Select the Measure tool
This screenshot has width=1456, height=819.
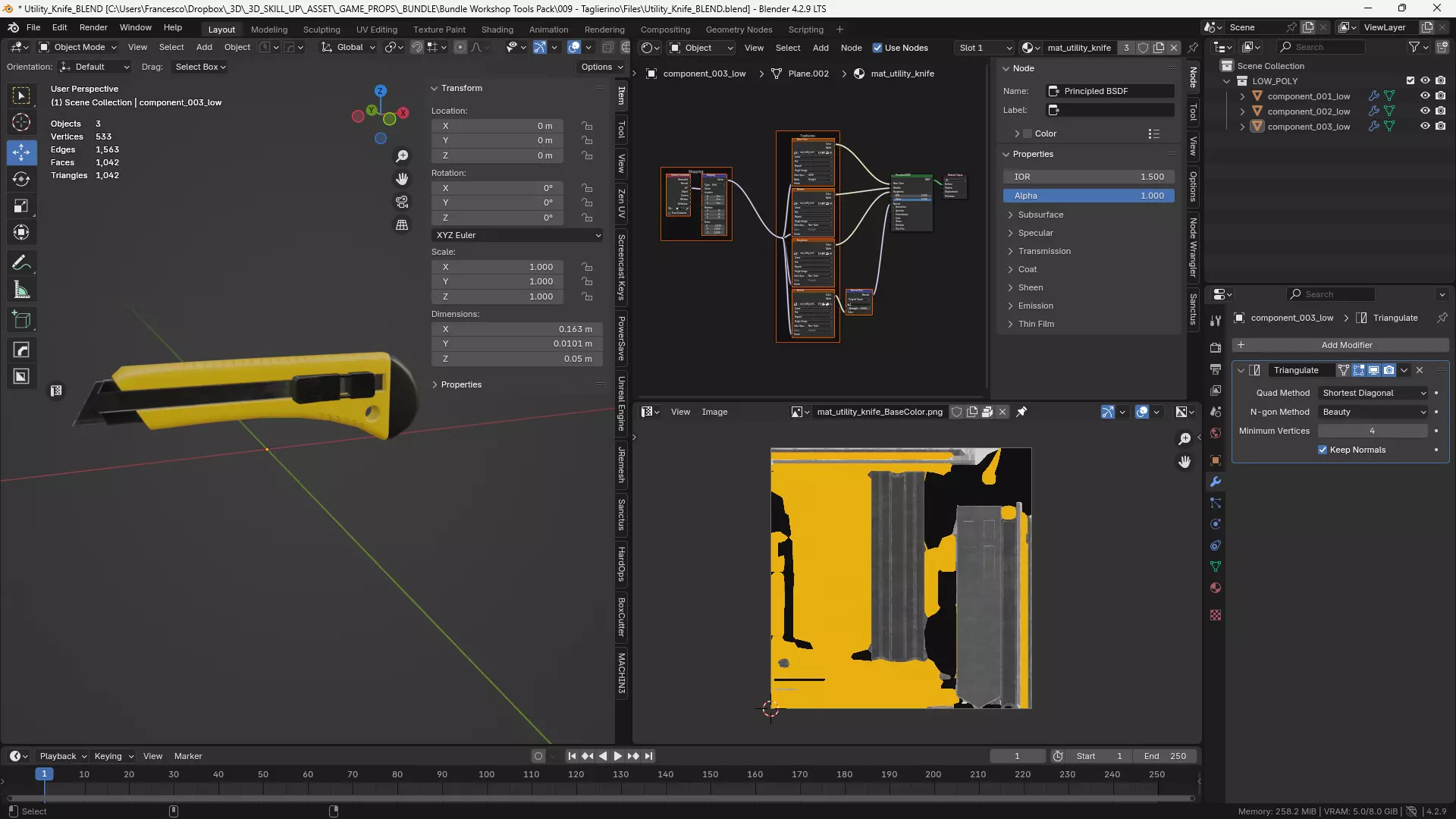point(21,290)
